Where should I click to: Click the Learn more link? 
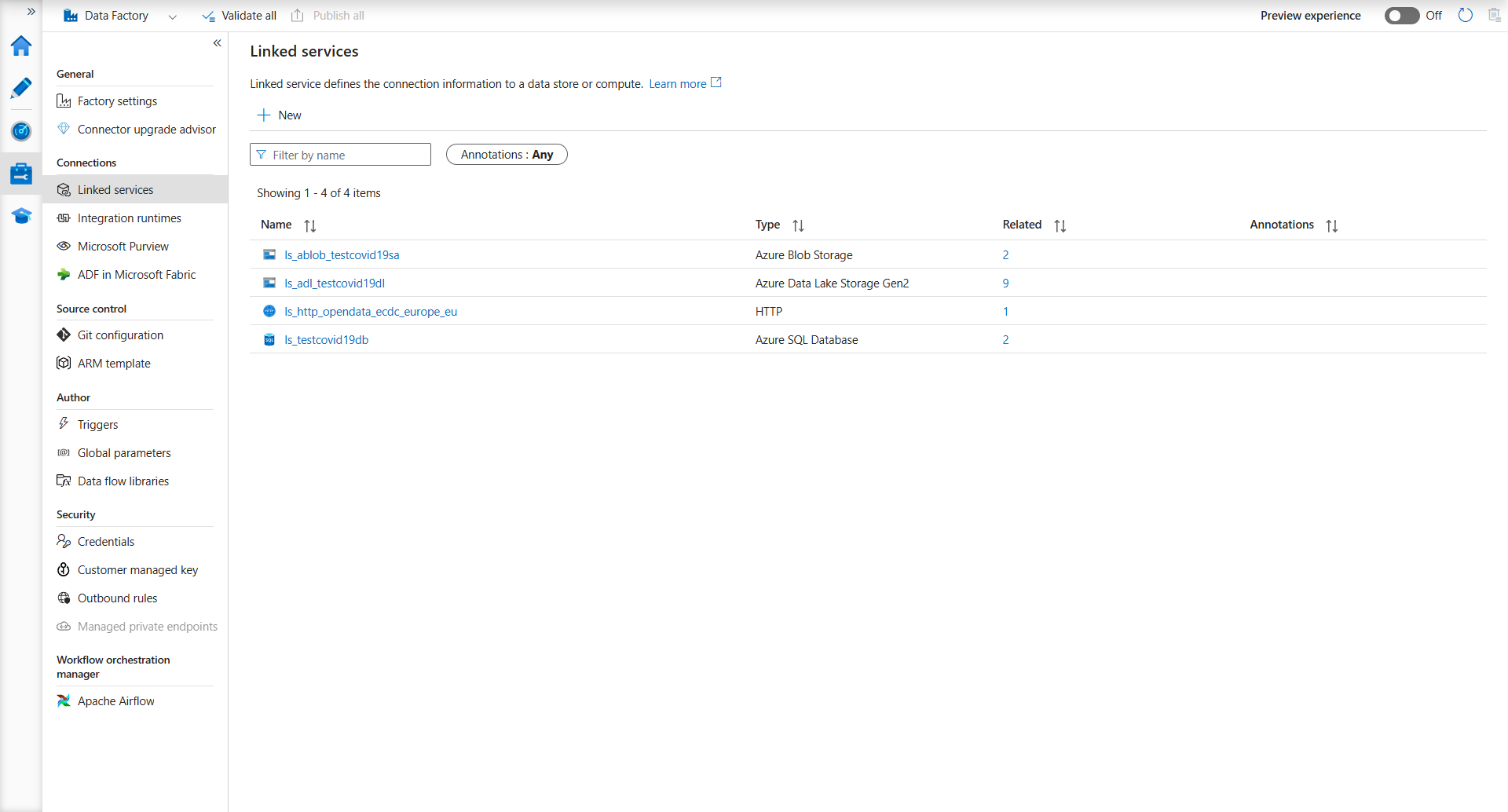click(677, 84)
